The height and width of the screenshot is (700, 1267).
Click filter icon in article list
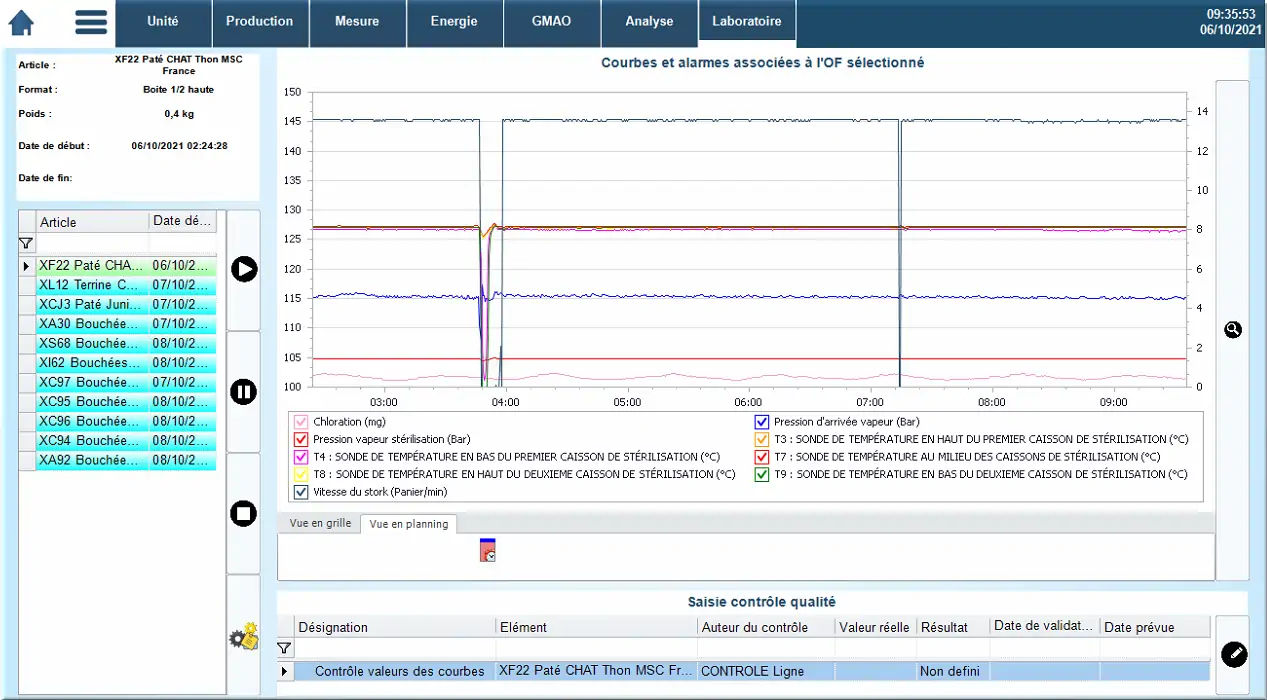pyautogui.click(x=26, y=243)
